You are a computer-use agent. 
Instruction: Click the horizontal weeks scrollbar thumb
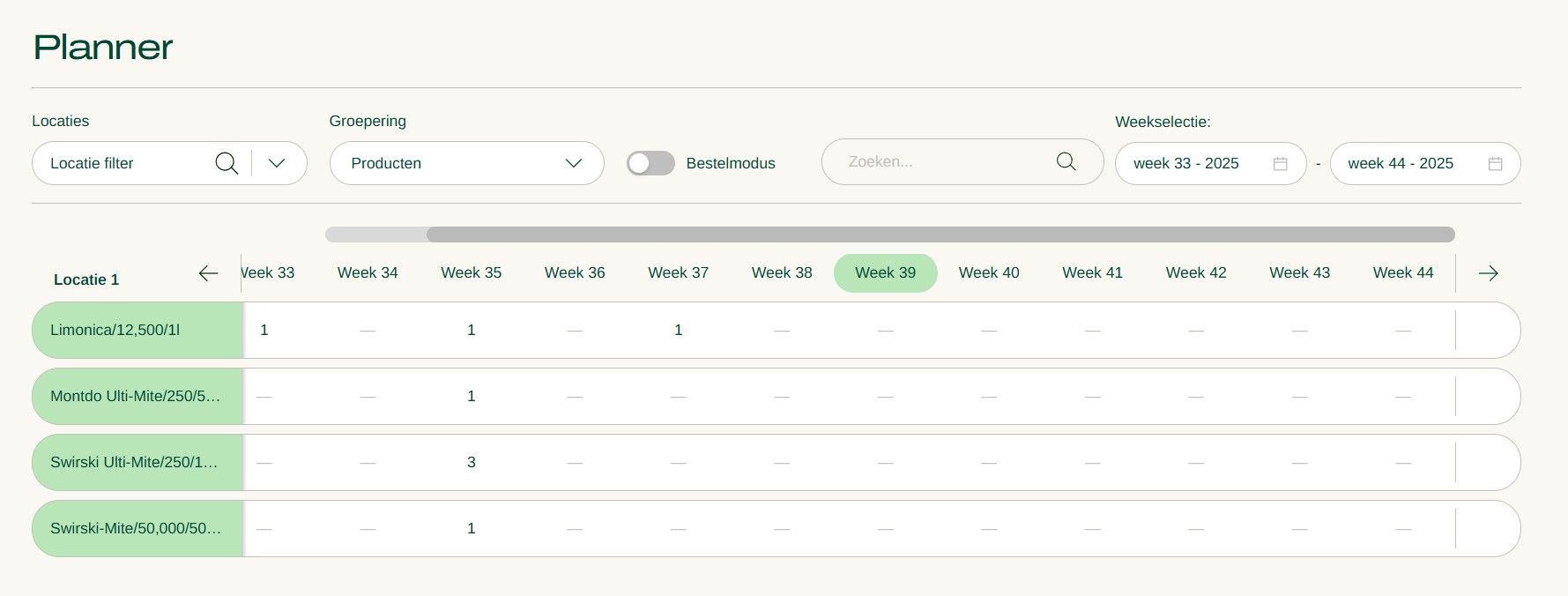tap(940, 235)
